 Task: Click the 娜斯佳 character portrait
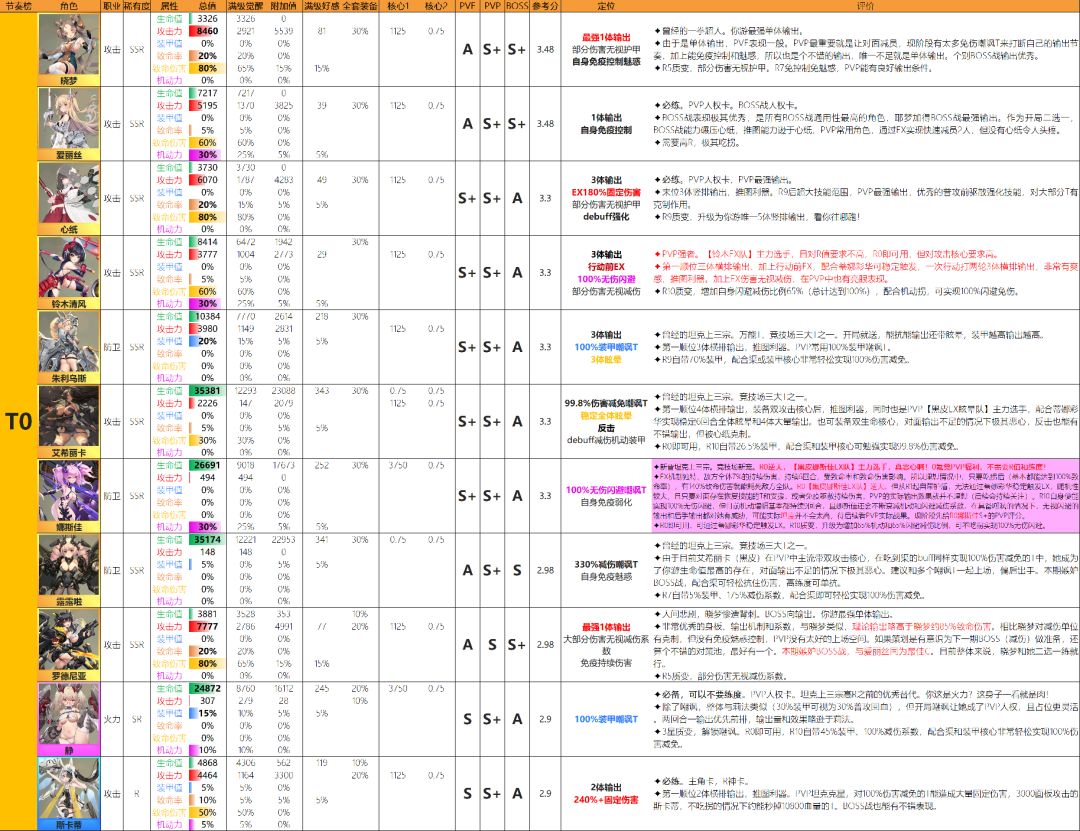point(69,491)
